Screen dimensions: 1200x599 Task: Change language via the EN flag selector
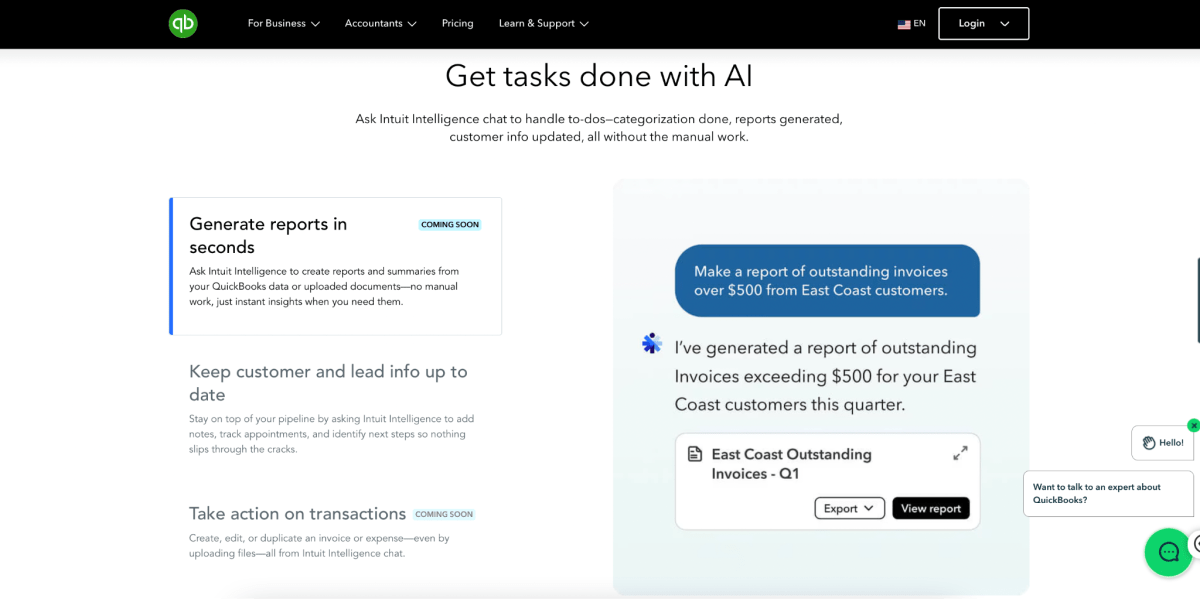911,24
